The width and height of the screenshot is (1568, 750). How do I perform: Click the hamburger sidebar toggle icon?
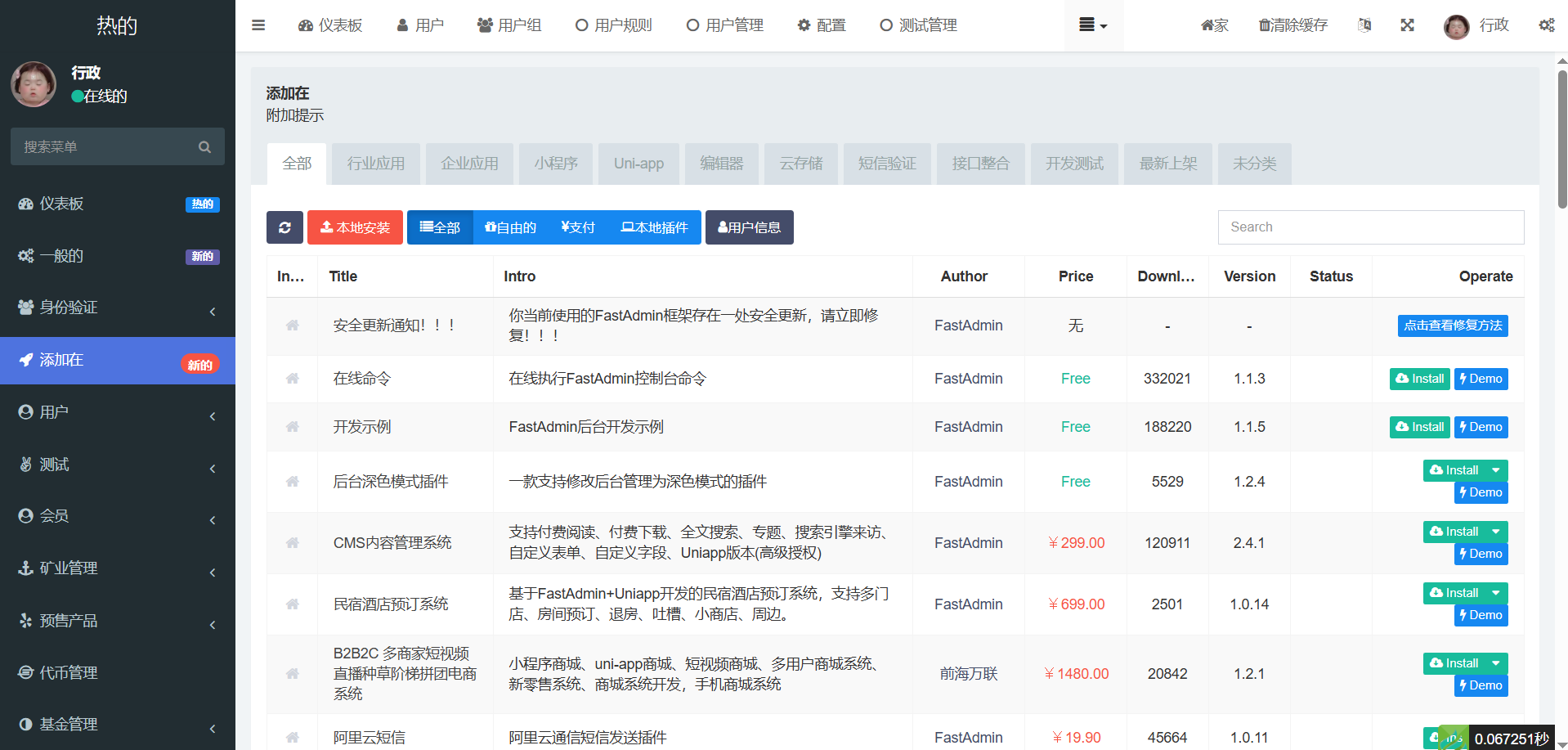click(x=258, y=25)
